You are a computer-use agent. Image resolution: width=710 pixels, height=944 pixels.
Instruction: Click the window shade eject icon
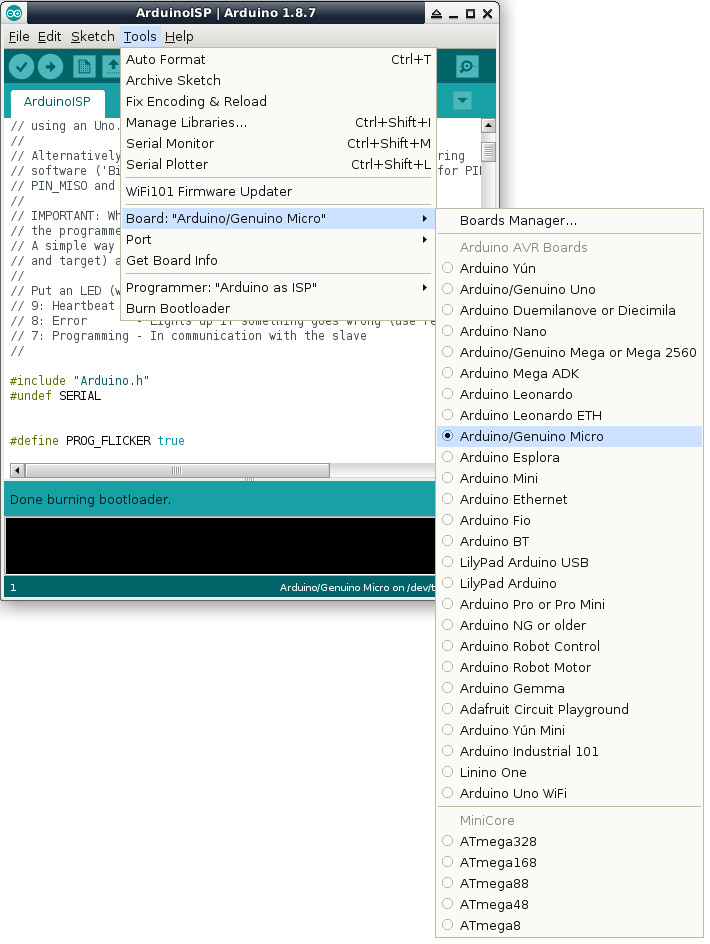point(437,13)
